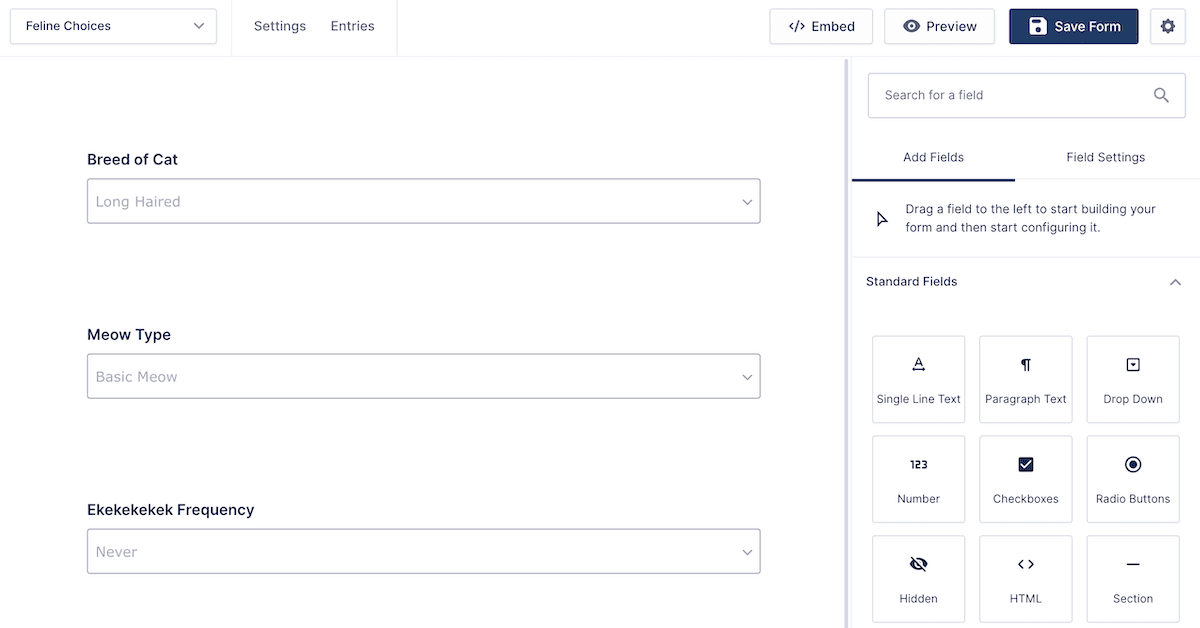Add a Number field
This screenshot has width=1200, height=628.
point(918,479)
